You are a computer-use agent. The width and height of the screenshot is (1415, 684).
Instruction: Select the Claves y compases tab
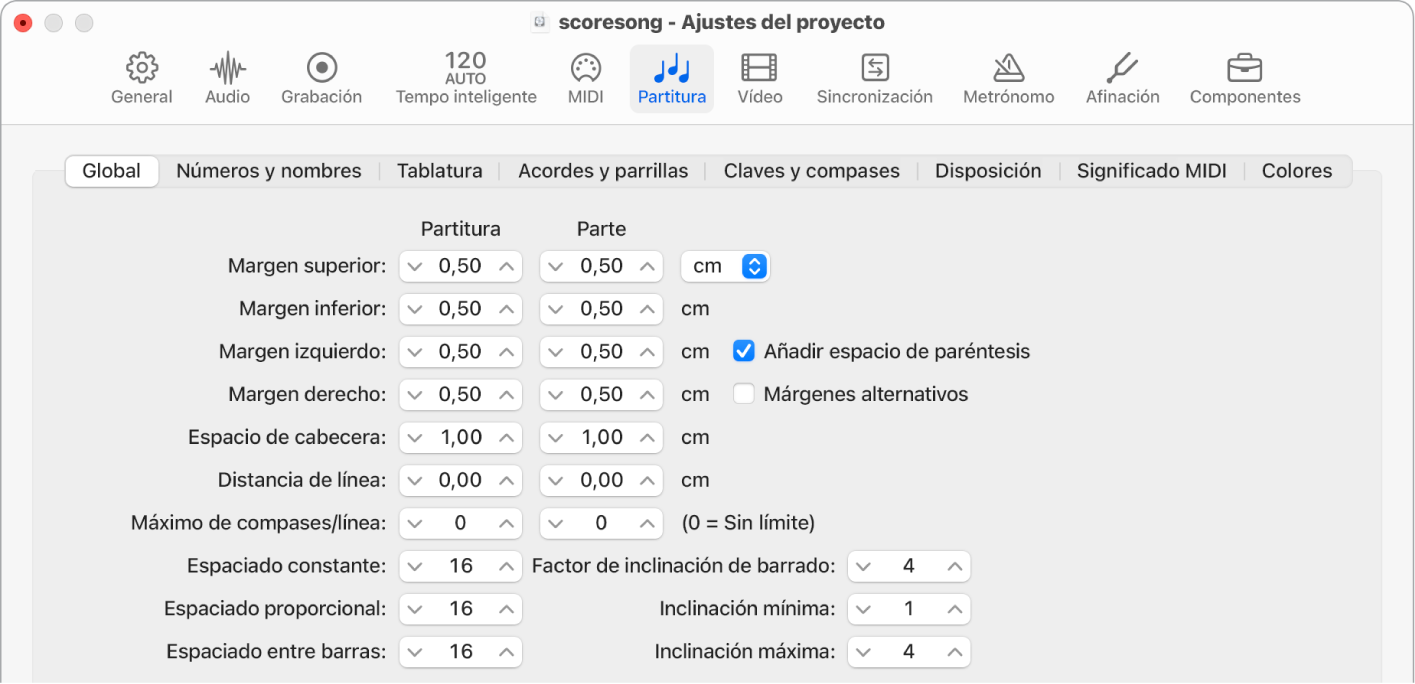point(811,171)
